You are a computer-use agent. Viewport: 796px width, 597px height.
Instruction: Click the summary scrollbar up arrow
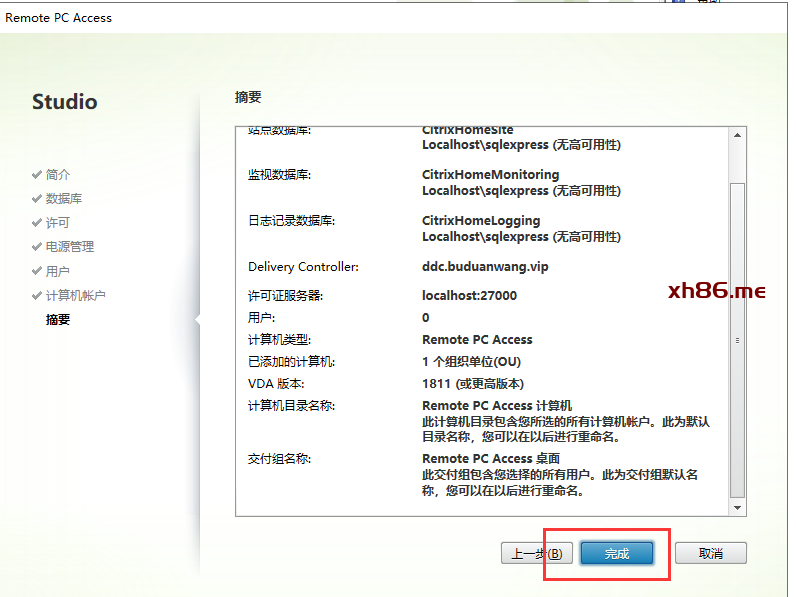click(738, 135)
